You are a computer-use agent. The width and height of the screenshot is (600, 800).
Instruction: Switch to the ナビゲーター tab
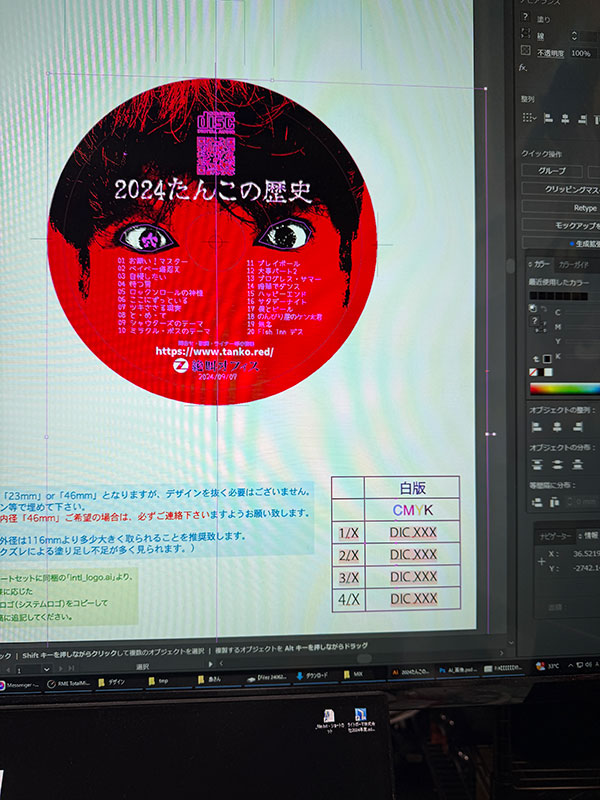(555, 536)
